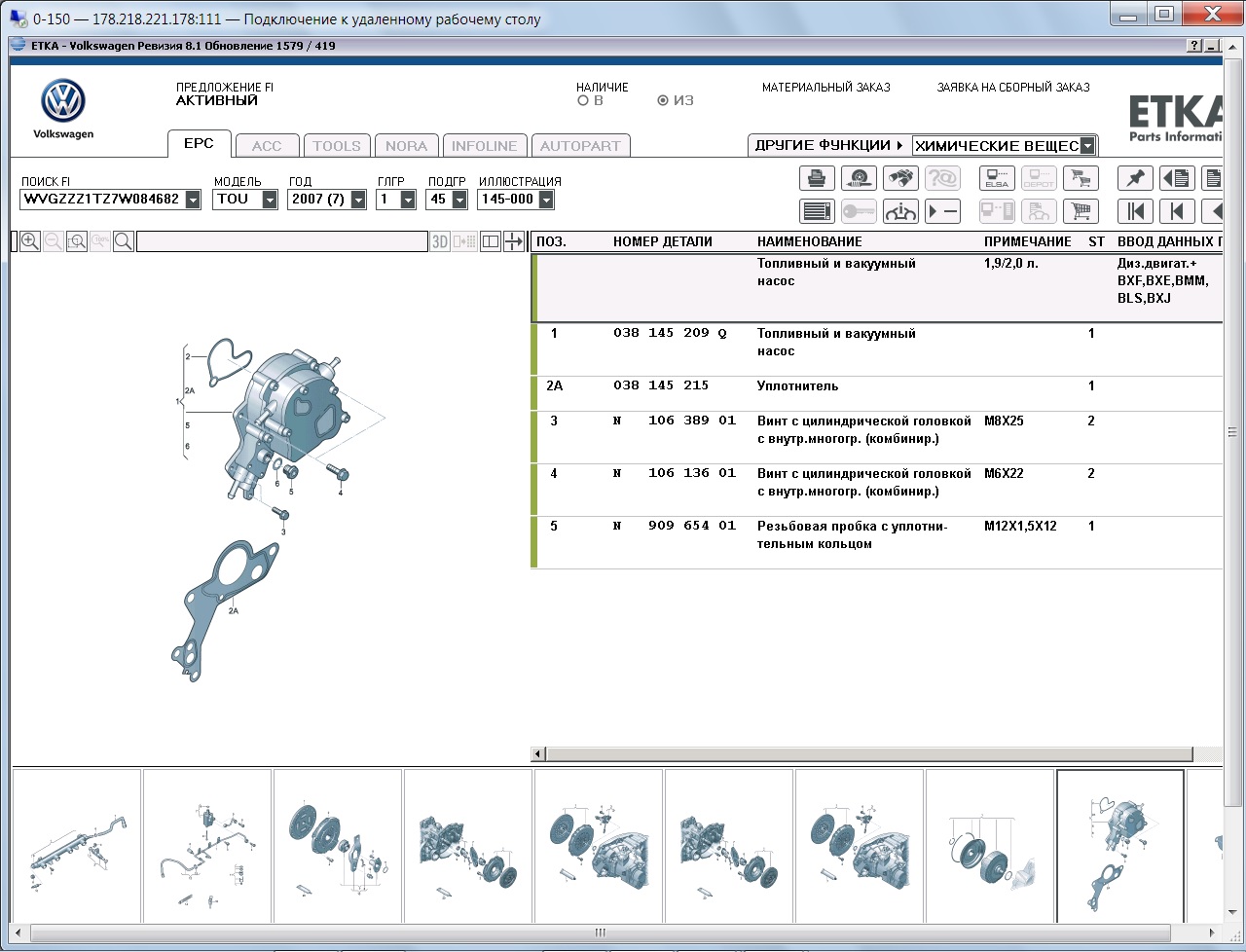Click the M8X25 note cell
The width and height of the screenshot is (1246, 952).
coord(1004,421)
